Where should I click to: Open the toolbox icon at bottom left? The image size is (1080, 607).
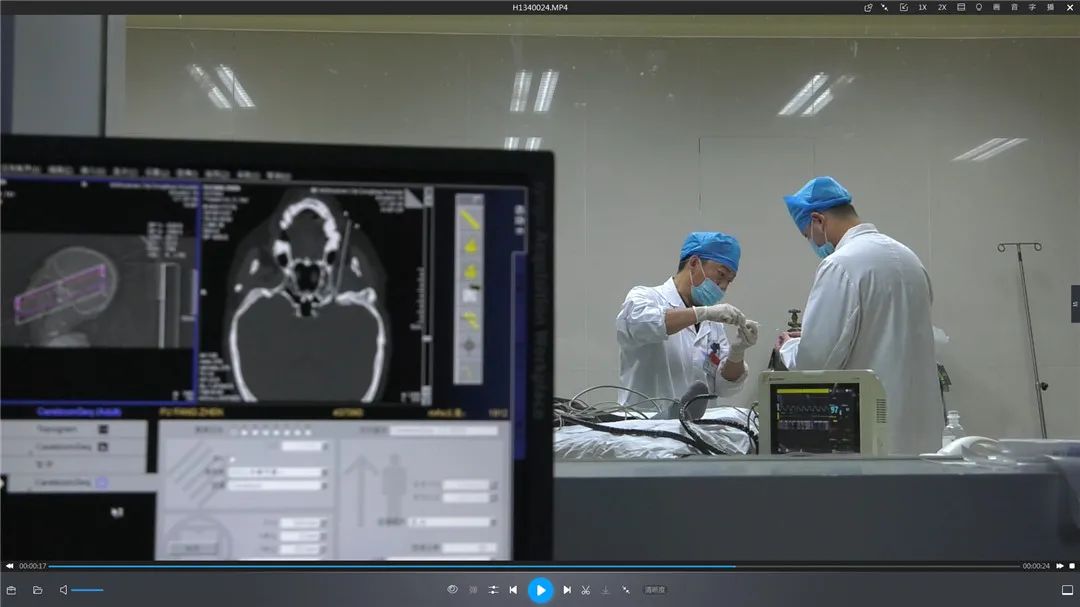click(12, 590)
